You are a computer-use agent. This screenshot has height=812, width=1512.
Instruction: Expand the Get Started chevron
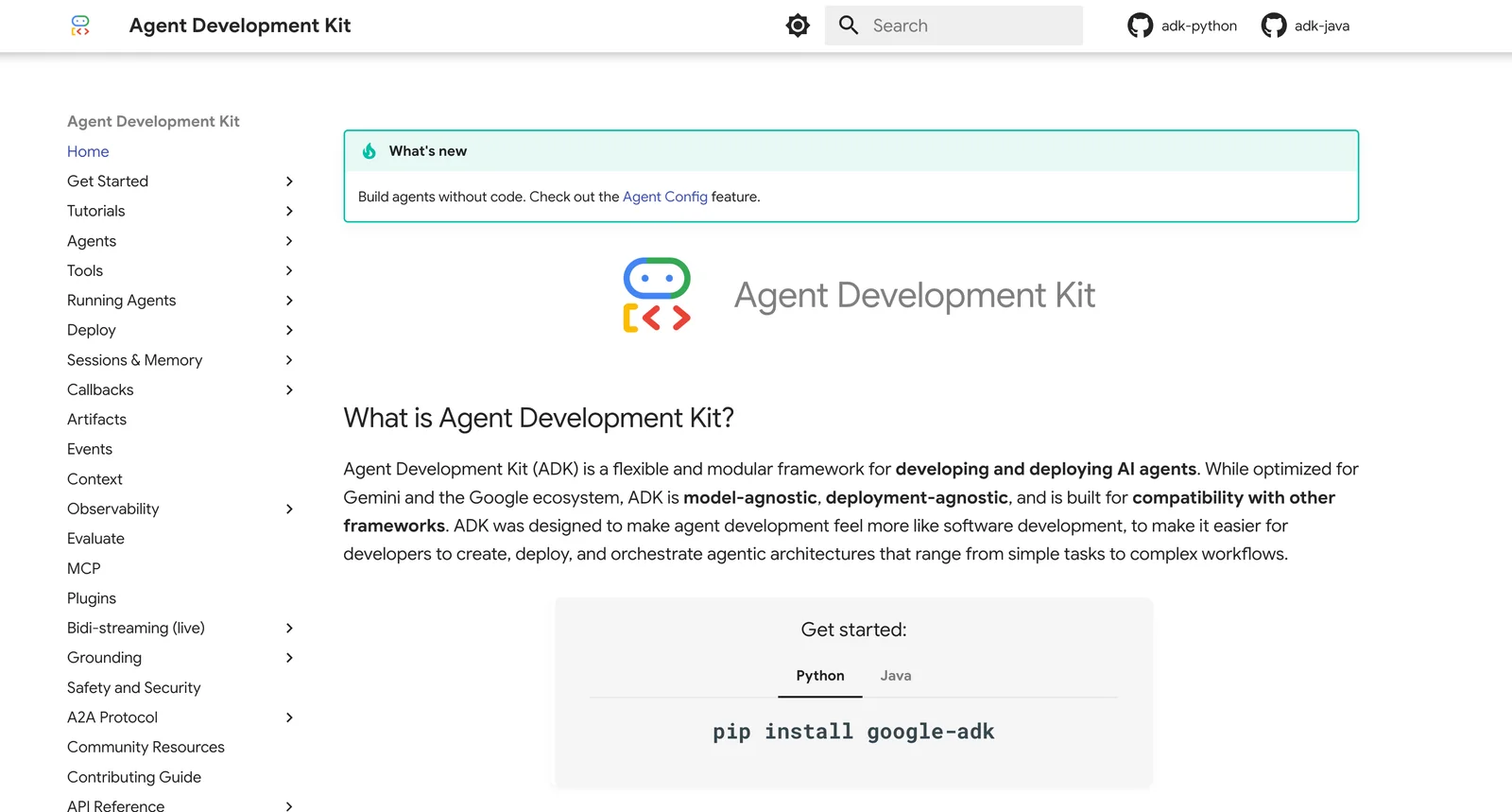coord(289,181)
